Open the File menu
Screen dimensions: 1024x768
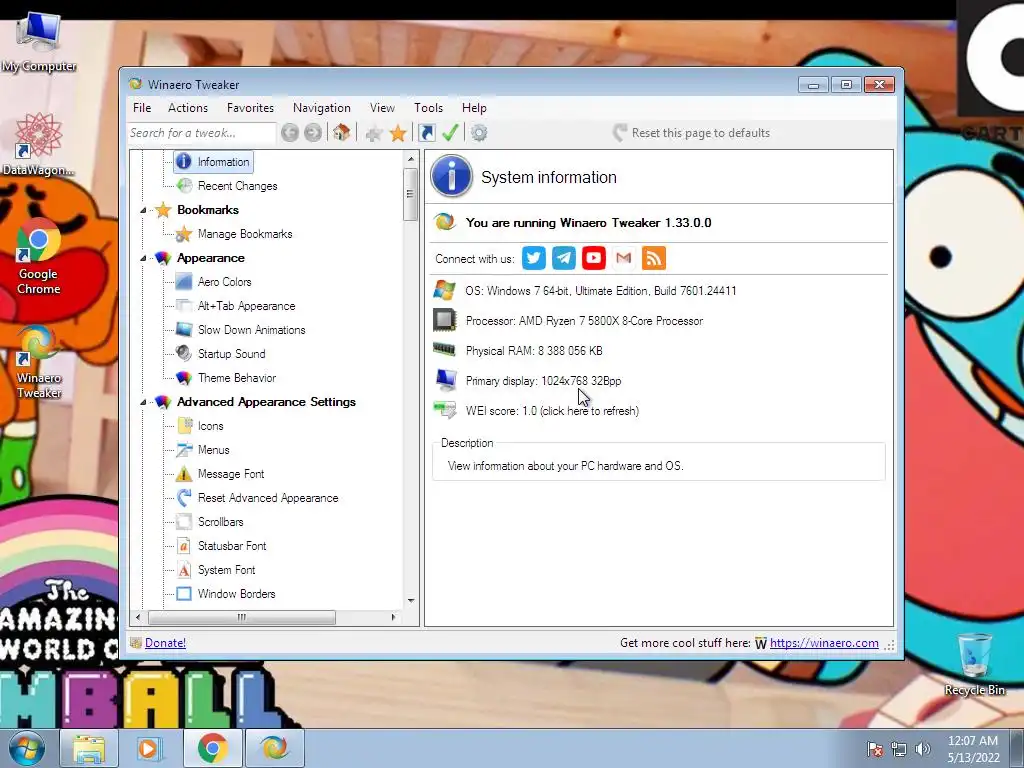[142, 108]
